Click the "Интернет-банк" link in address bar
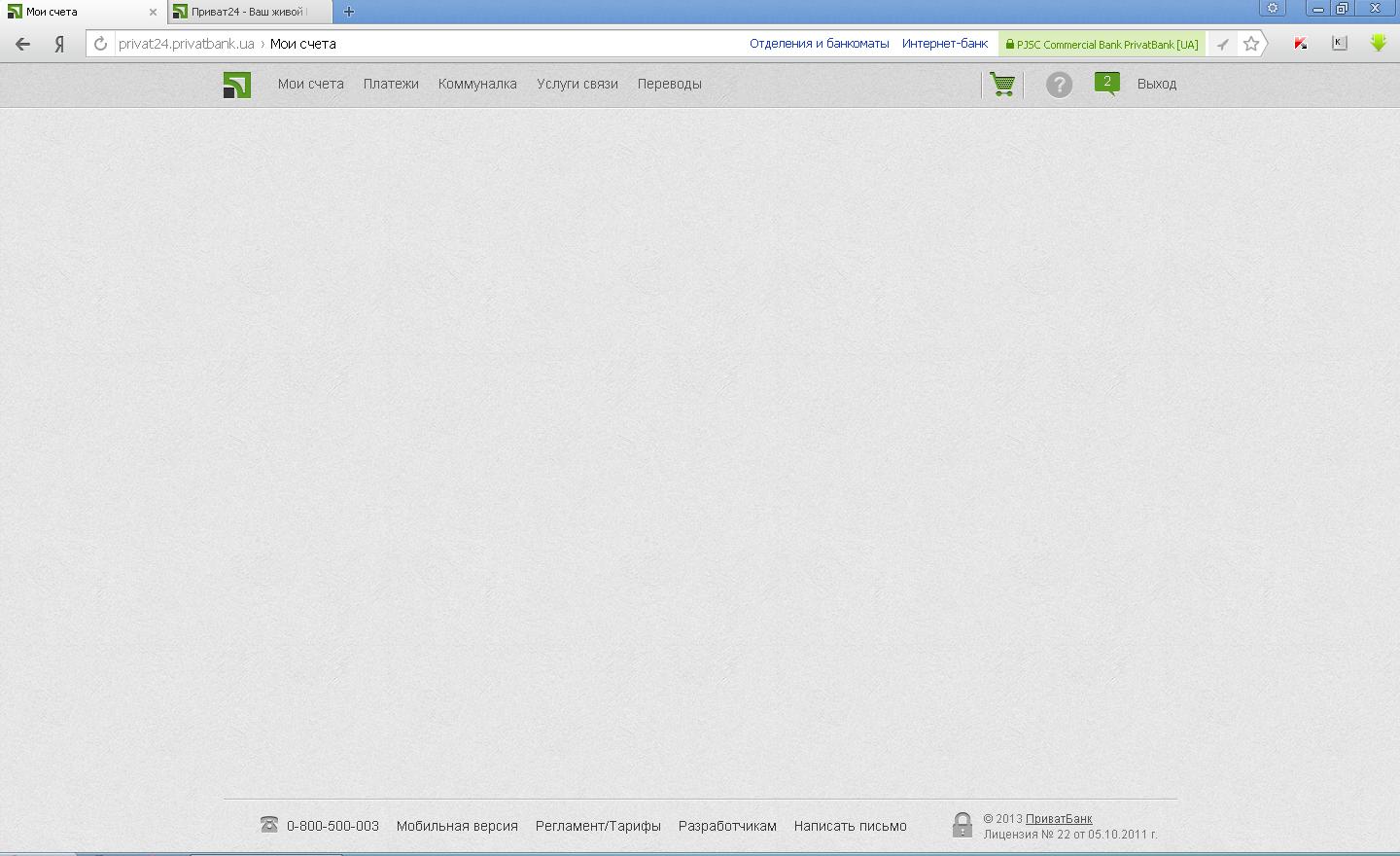The image size is (1400, 856). coord(945,44)
